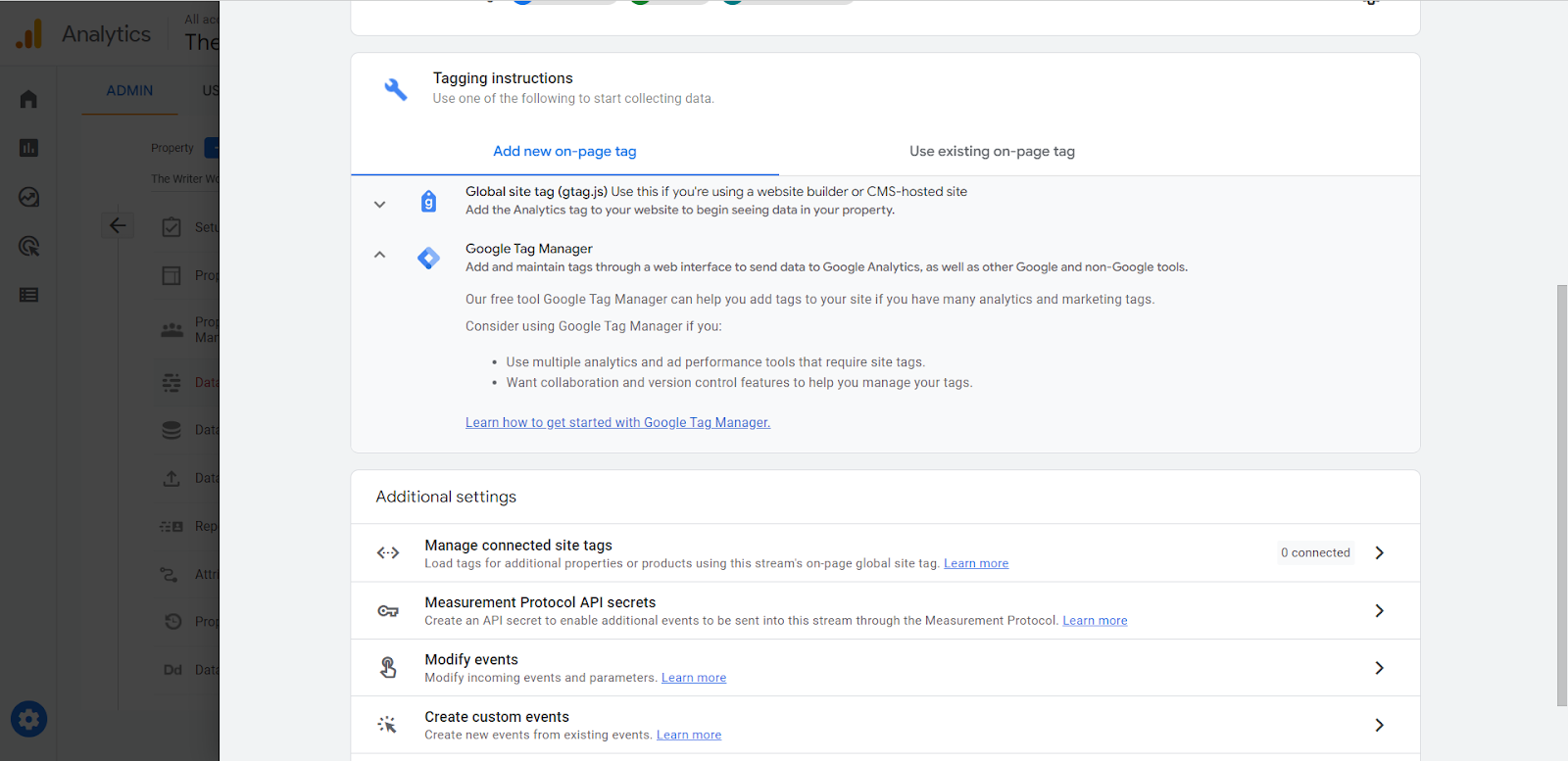This screenshot has width=1568, height=761.
Task: Click the 0 connected badge
Action: (1315, 552)
